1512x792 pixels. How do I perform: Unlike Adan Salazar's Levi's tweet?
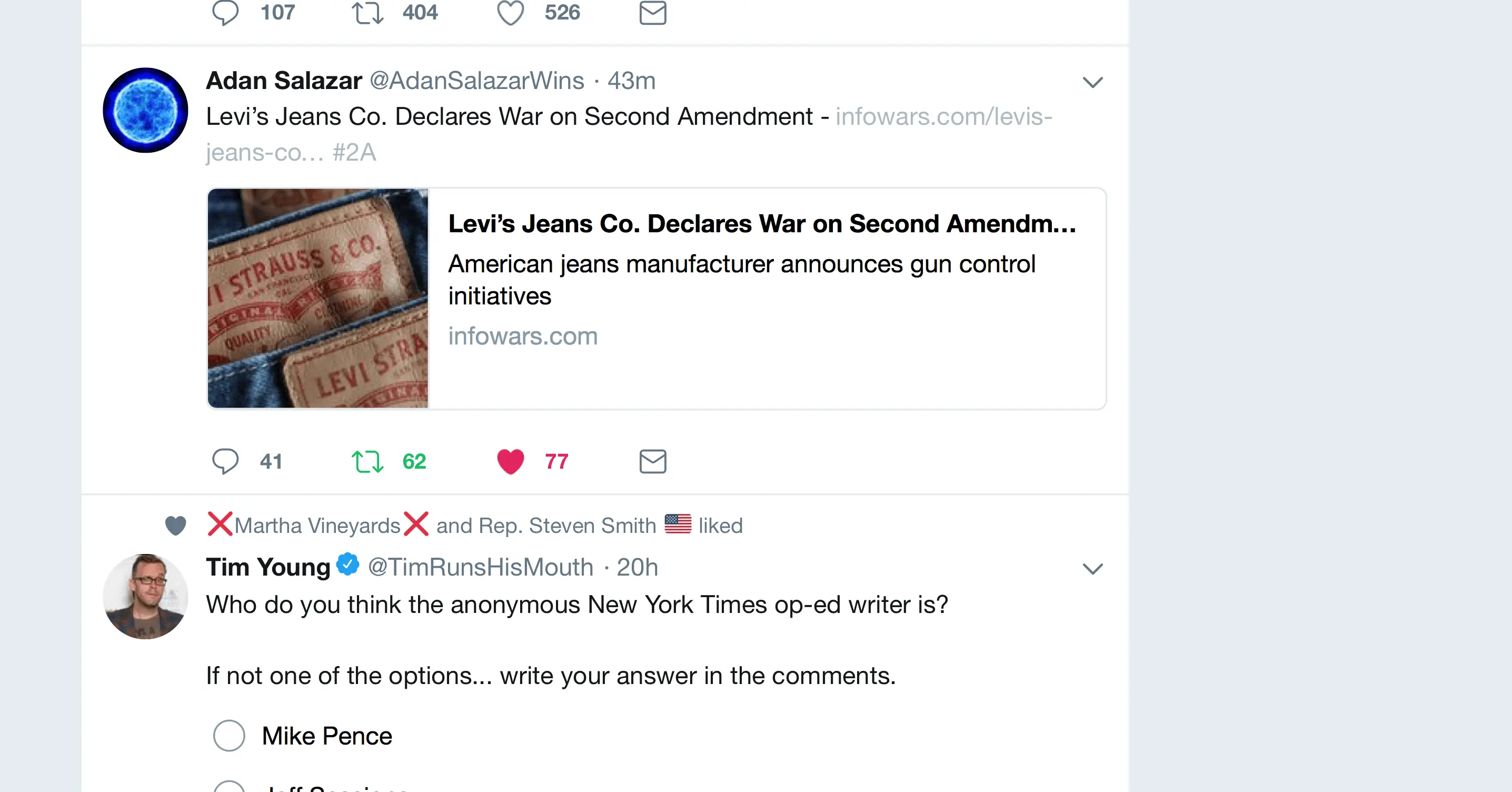(x=510, y=461)
